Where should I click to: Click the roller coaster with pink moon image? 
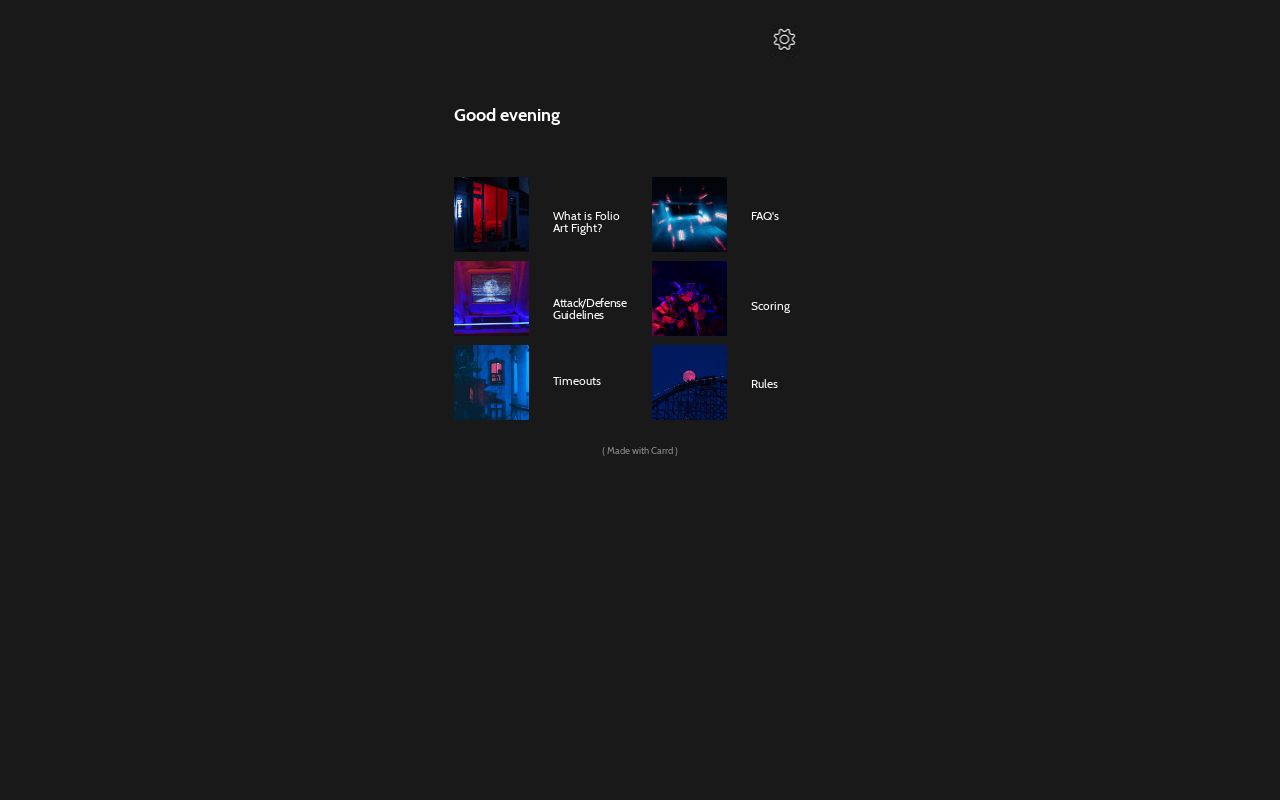[689, 382]
